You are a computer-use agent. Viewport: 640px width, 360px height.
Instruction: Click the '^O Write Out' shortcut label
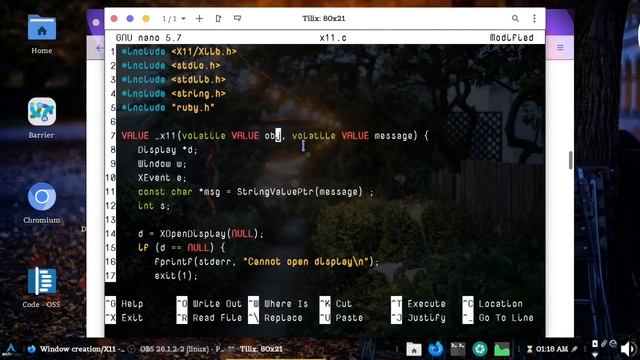pyautogui.click(x=209, y=304)
